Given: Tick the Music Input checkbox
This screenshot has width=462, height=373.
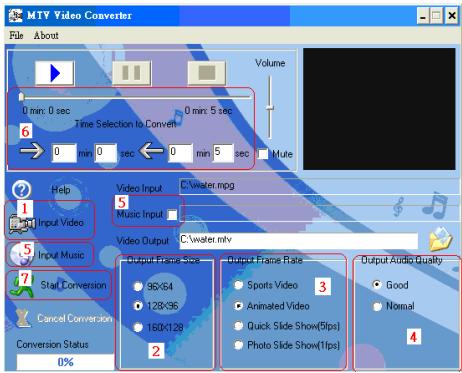Looking at the screenshot, I should click(x=172, y=215).
